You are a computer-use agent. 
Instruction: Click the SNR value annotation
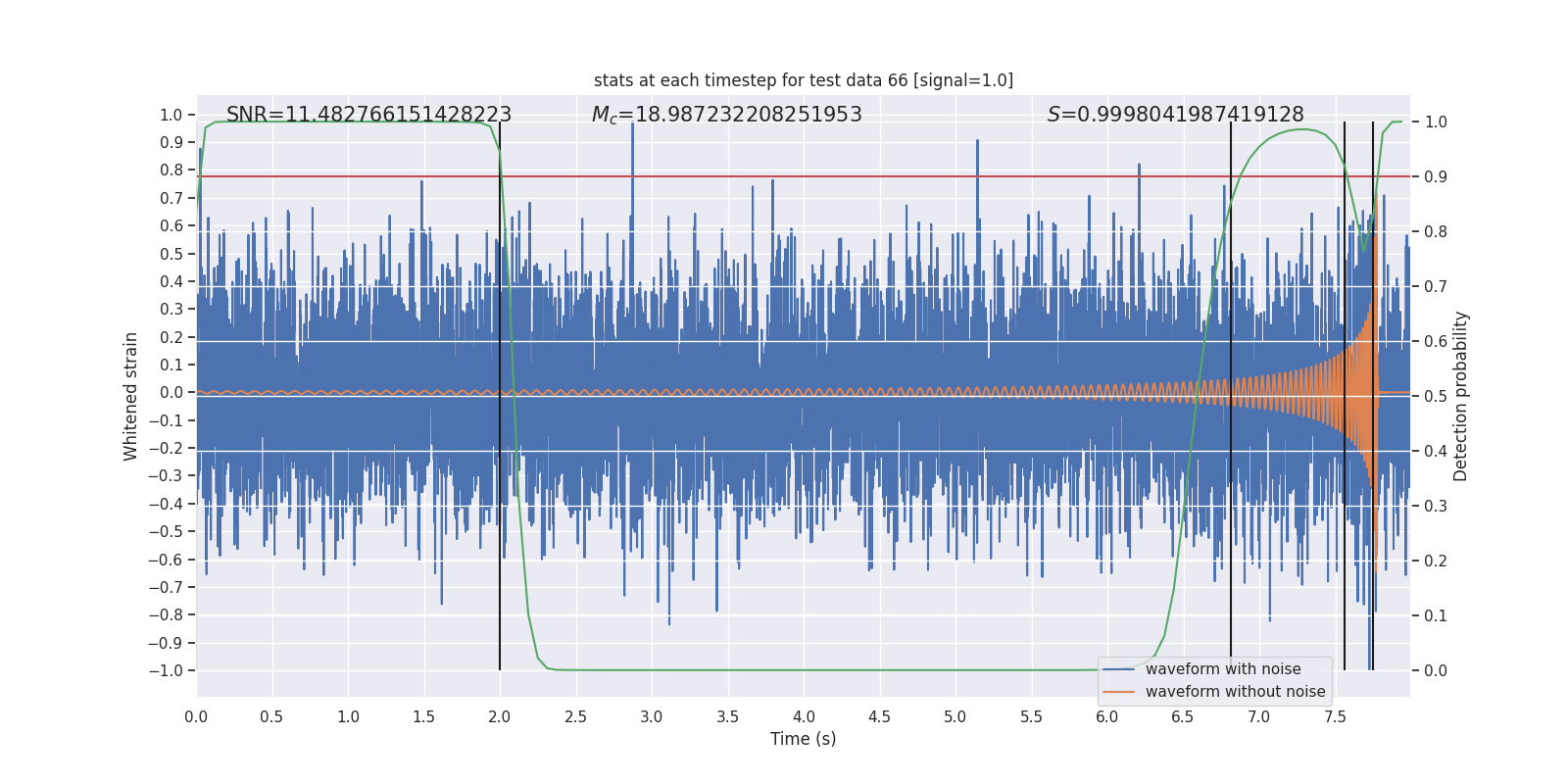[x=368, y=115]
